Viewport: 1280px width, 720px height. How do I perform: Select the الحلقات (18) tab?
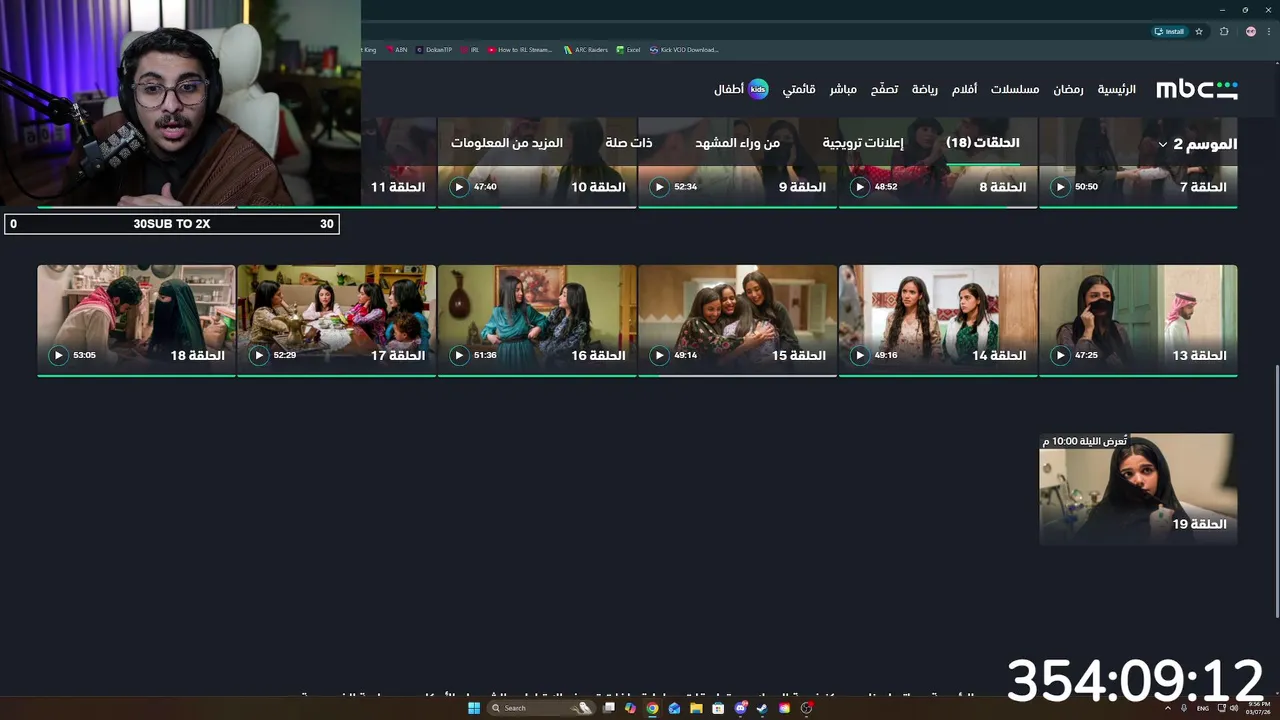[983, 143]
